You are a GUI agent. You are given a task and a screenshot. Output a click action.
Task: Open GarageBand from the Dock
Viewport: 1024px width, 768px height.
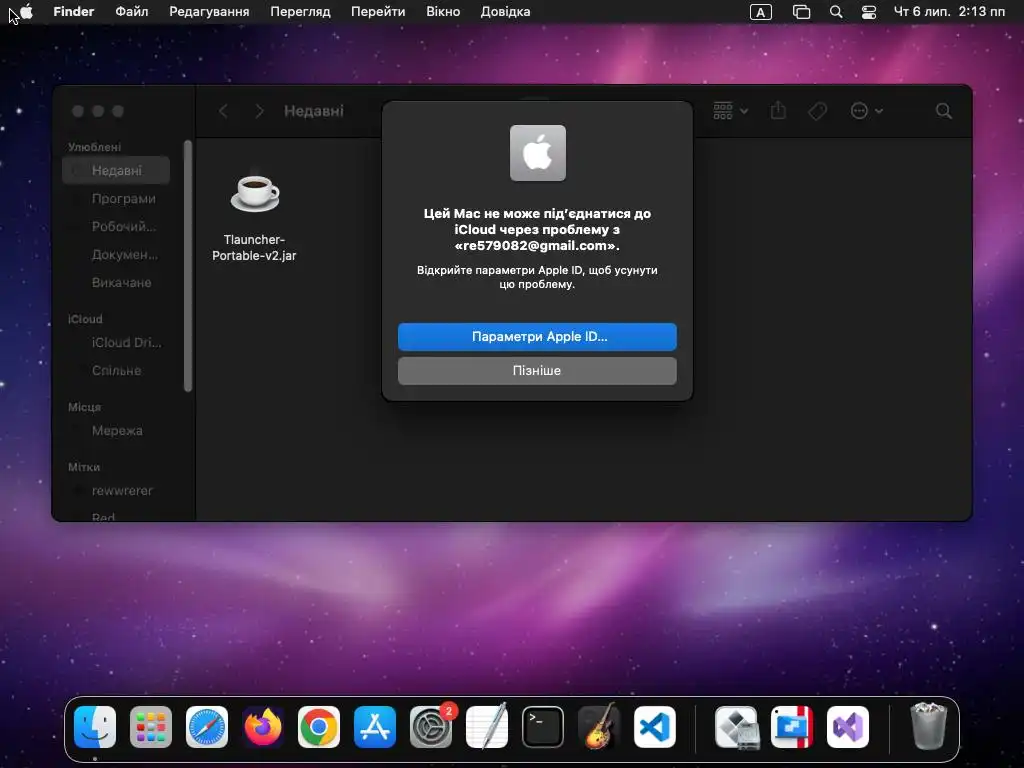pyautogui.click(x=599, y=727)
